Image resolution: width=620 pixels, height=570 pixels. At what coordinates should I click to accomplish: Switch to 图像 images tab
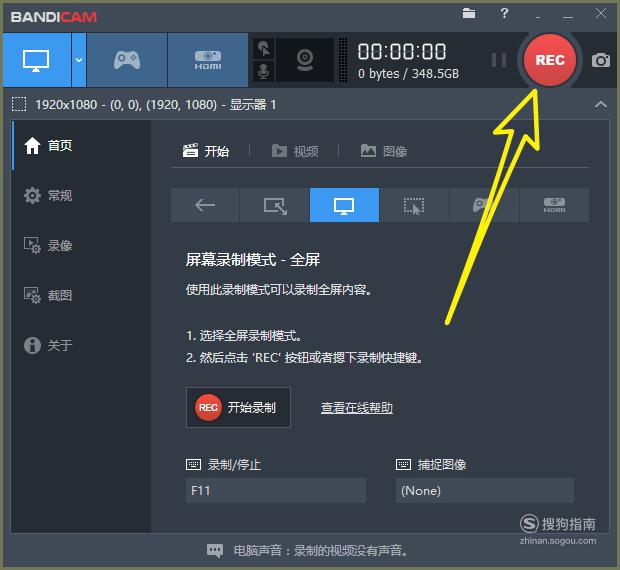coord(384,151)
